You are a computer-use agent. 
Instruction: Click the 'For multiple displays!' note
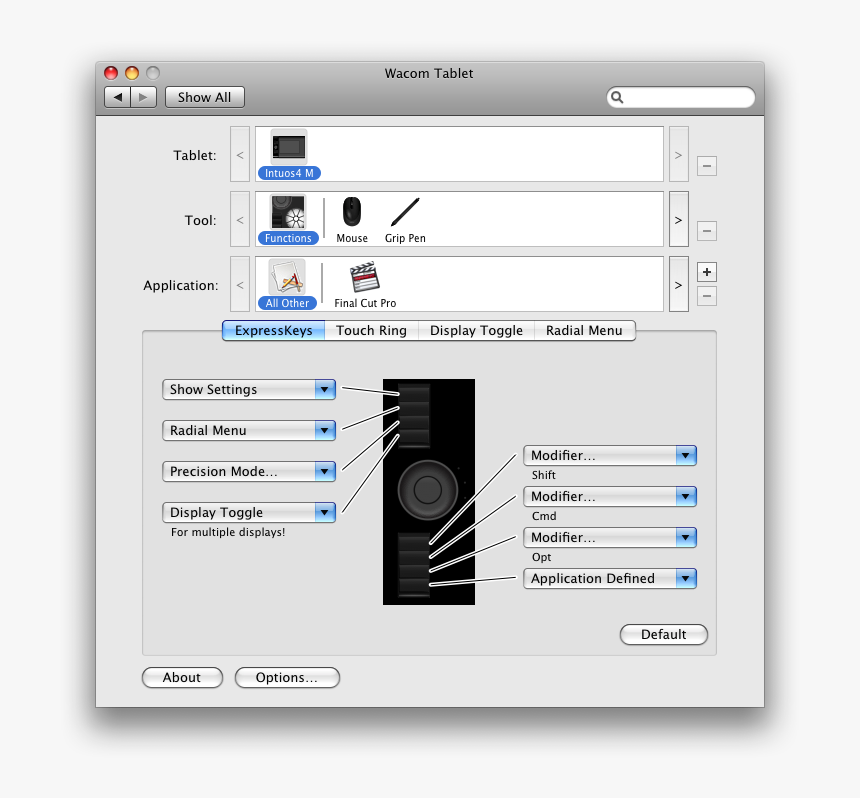click(x=228, y=532)
